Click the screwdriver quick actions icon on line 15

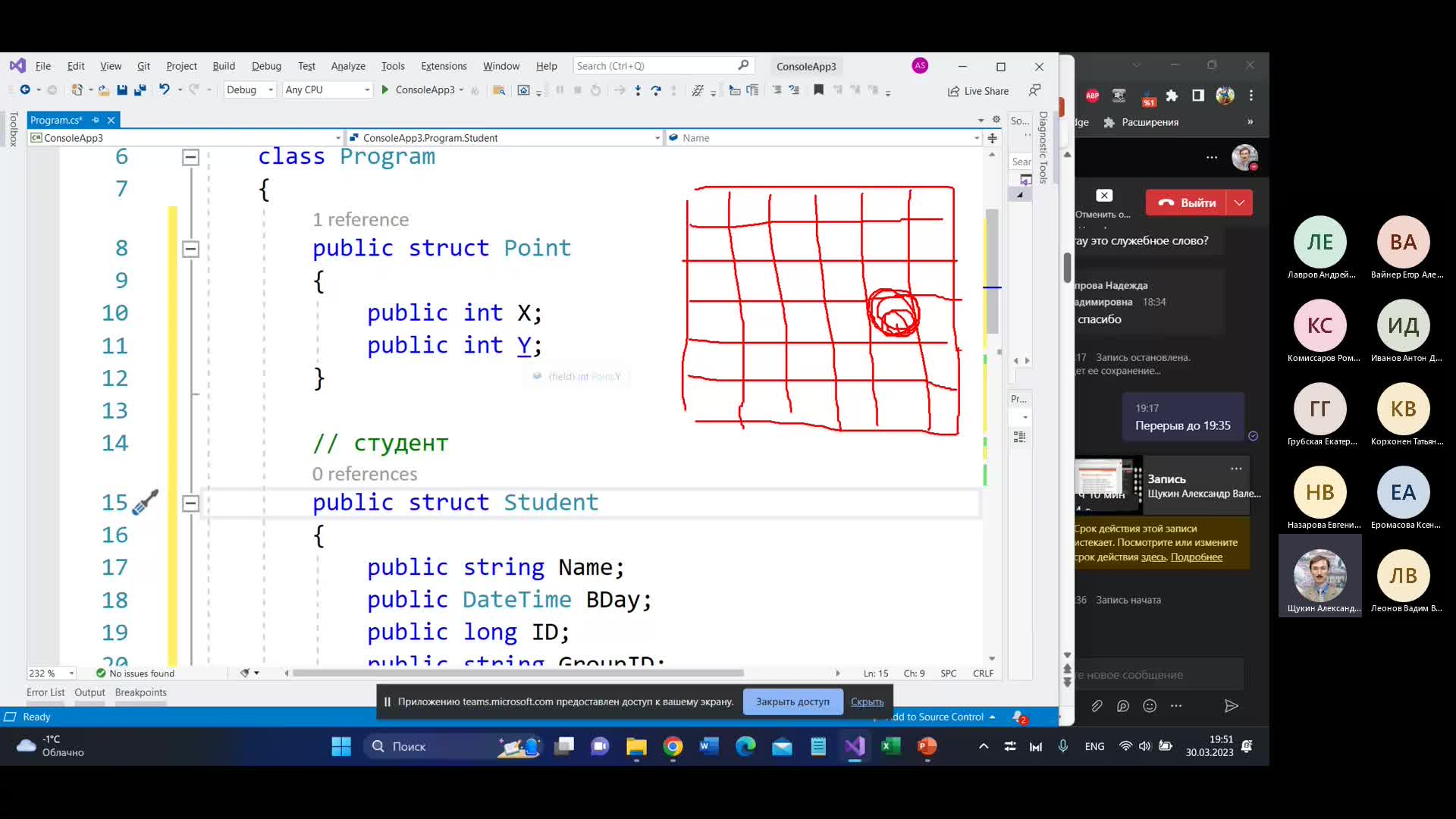point(145,502)
